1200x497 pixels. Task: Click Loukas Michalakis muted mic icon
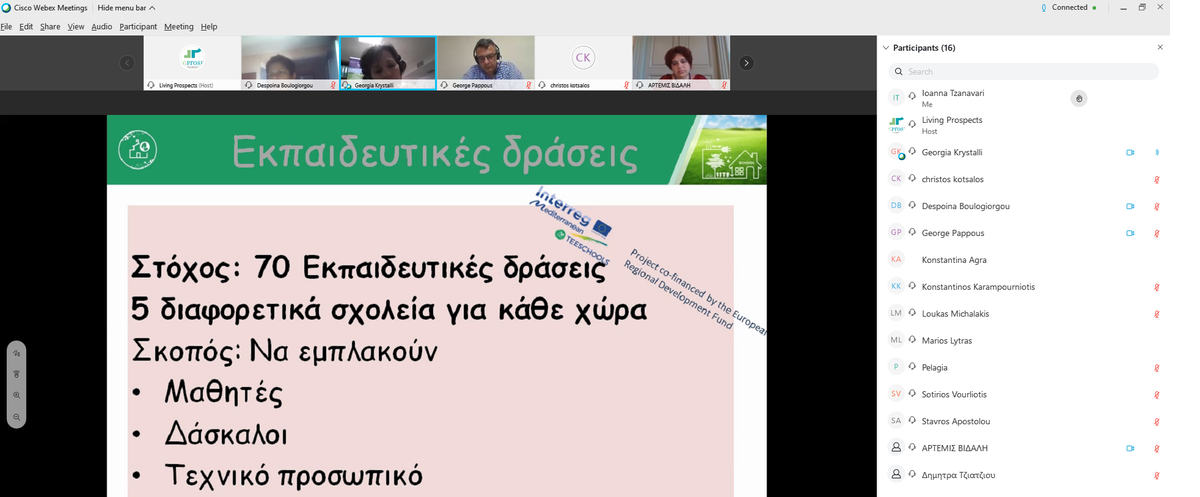tap(1157, 314)
